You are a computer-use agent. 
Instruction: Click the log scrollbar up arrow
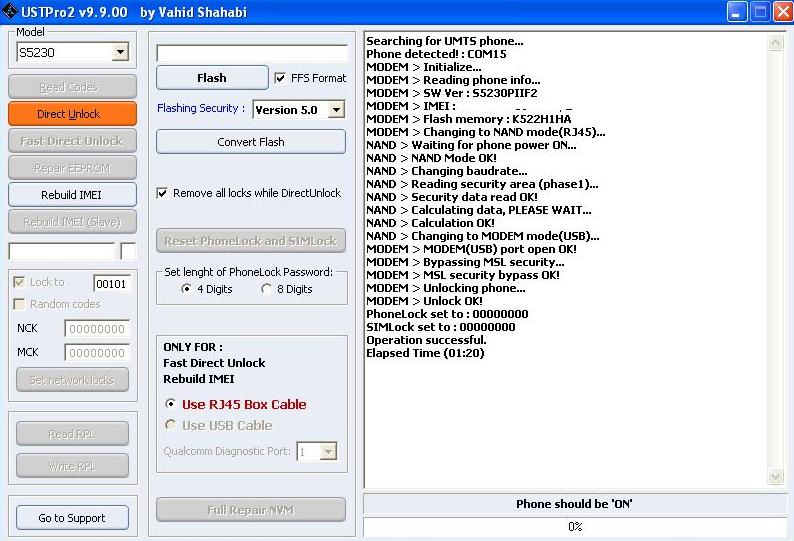pos(775,43)
